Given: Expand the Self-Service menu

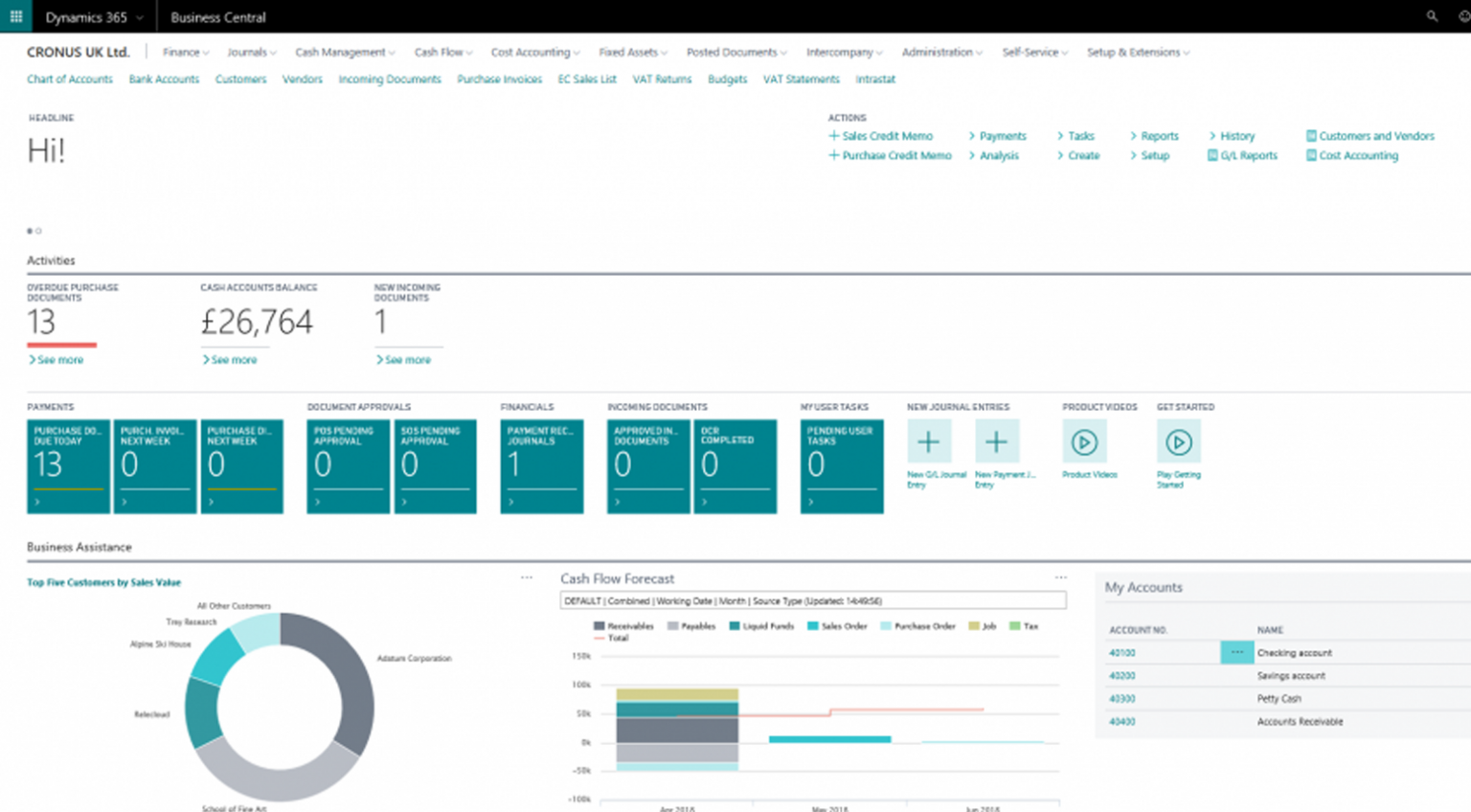Looking at the screenshot, I should pos(1035,53).
